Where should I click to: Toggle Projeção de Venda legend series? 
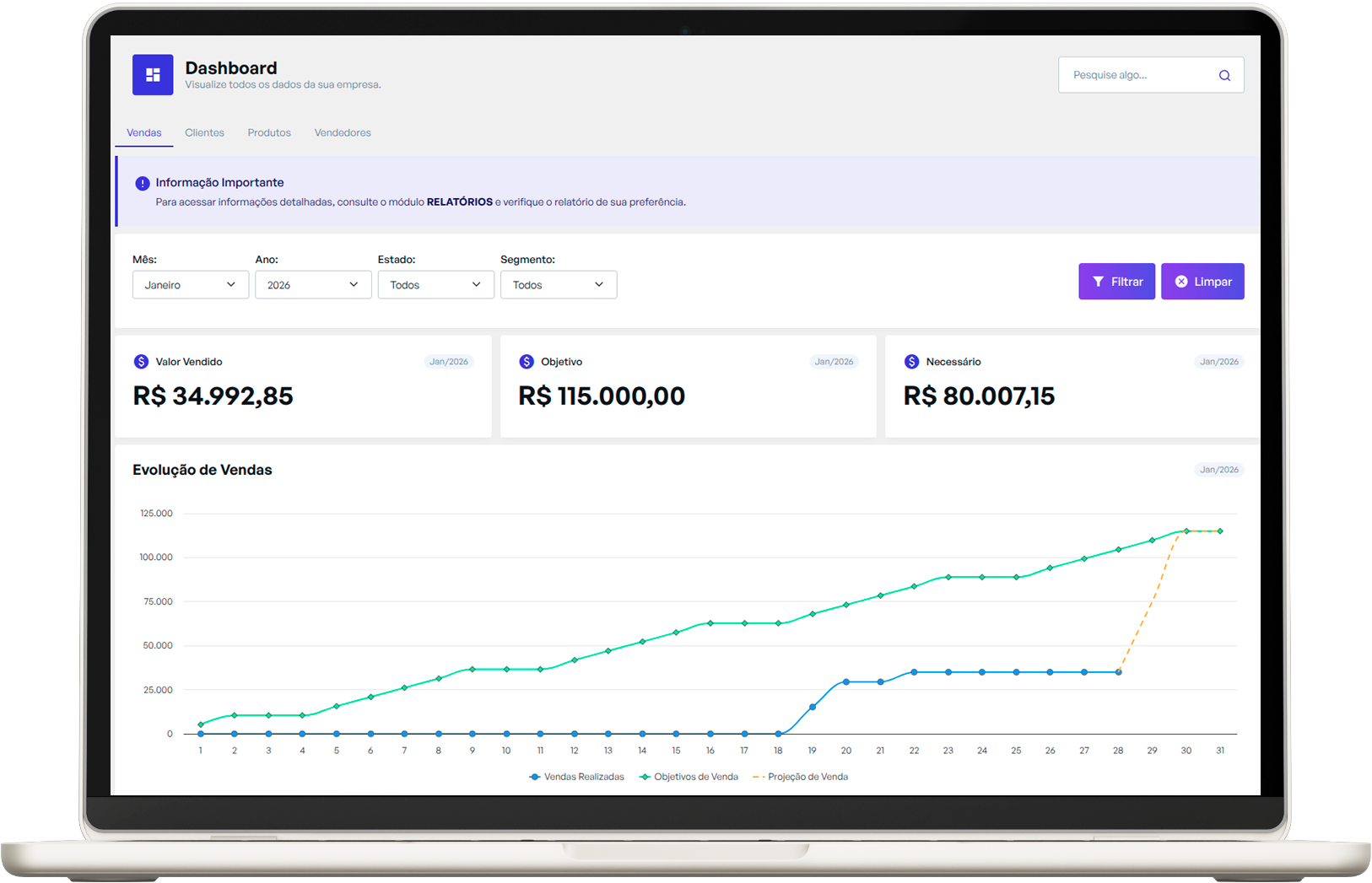pyautogui.click(x=801, y=777)
